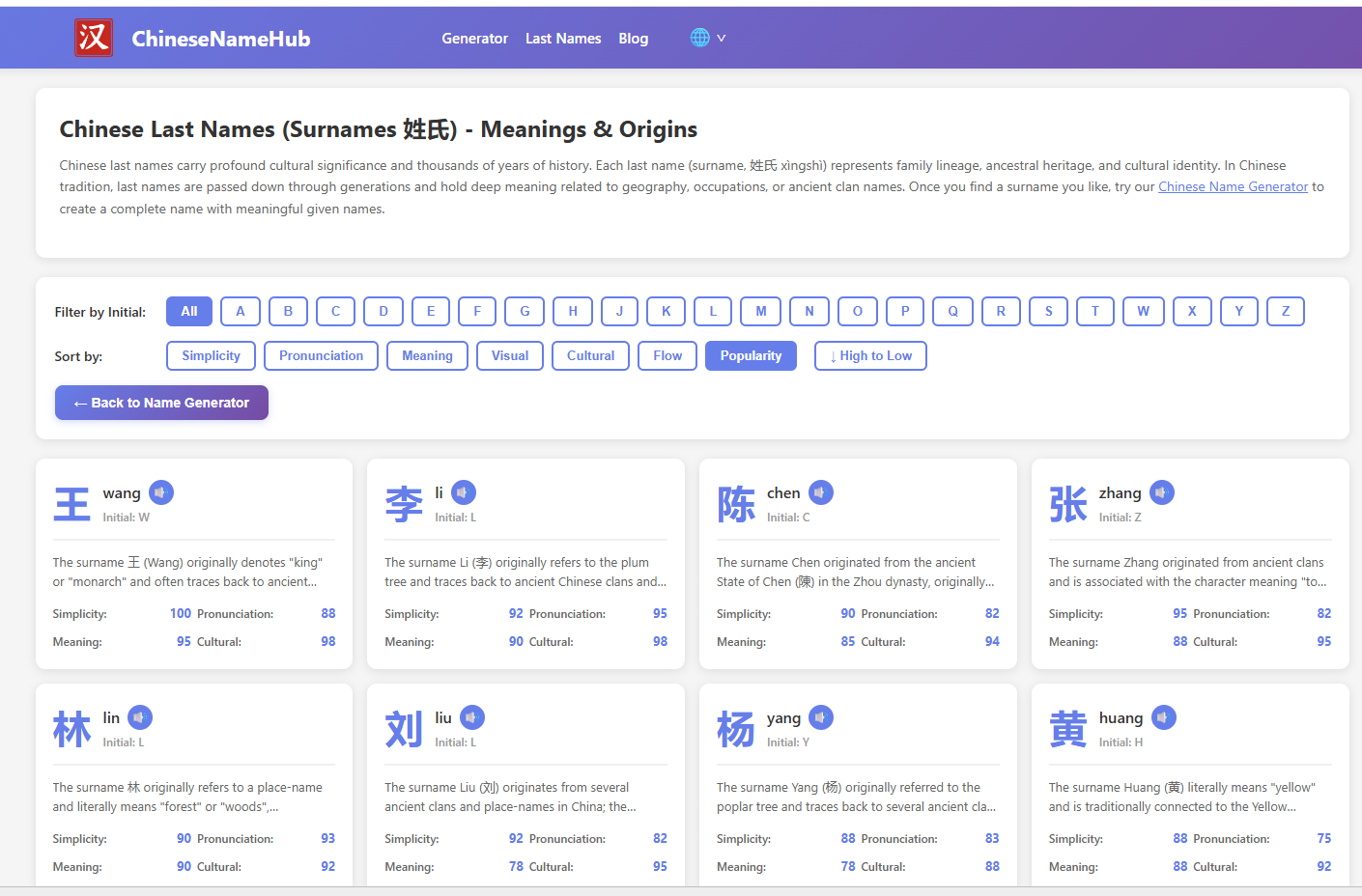The width and height of the screenshot is (1362, 896).
Task: Expand the language selector dropdown chevron
Action: pos(721,37)
